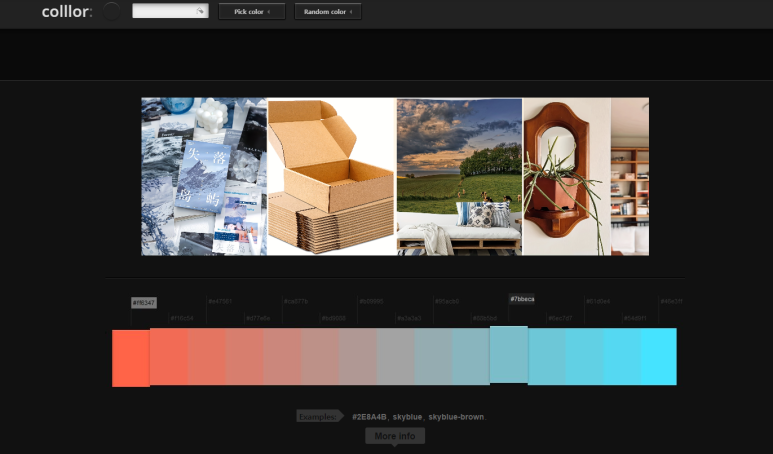Open the bookshelf interior image

(630, 176)
